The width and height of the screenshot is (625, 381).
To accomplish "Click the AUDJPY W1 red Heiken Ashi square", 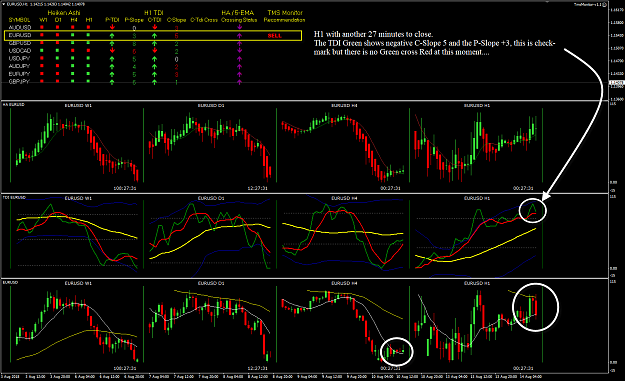I will (x=42, y=66).
